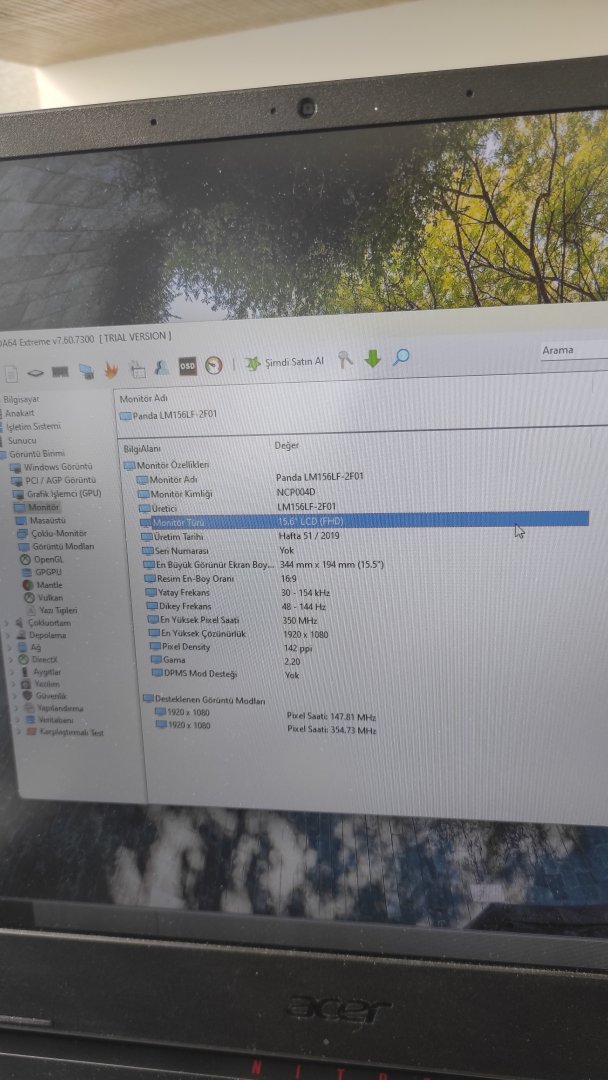Expand the Güvenlik node arrow
Image resolution: width=608 pixels, height=1080 pixels.
tap(14, 696)
